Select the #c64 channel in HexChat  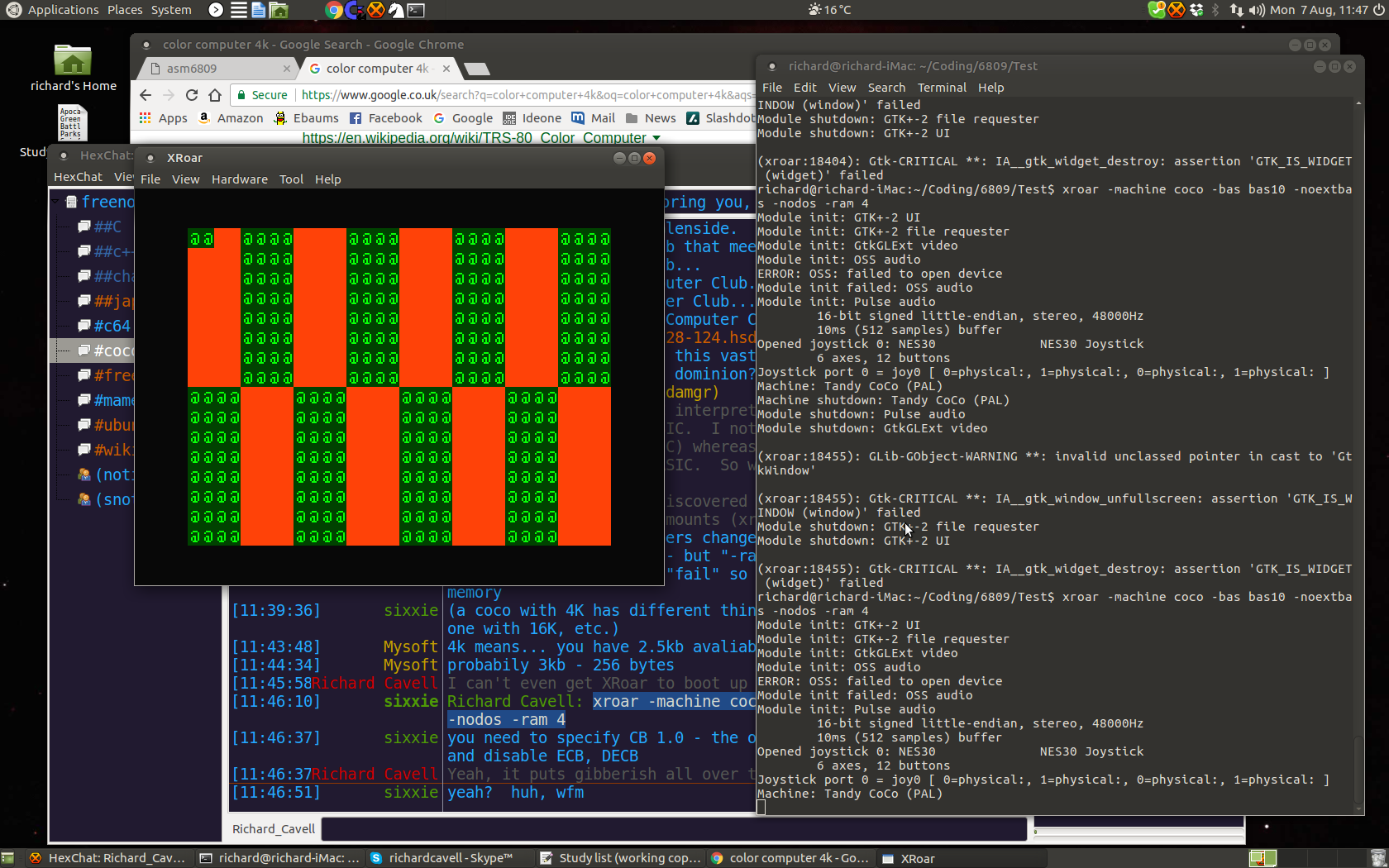pyautogui.click(x=112, y=326)
